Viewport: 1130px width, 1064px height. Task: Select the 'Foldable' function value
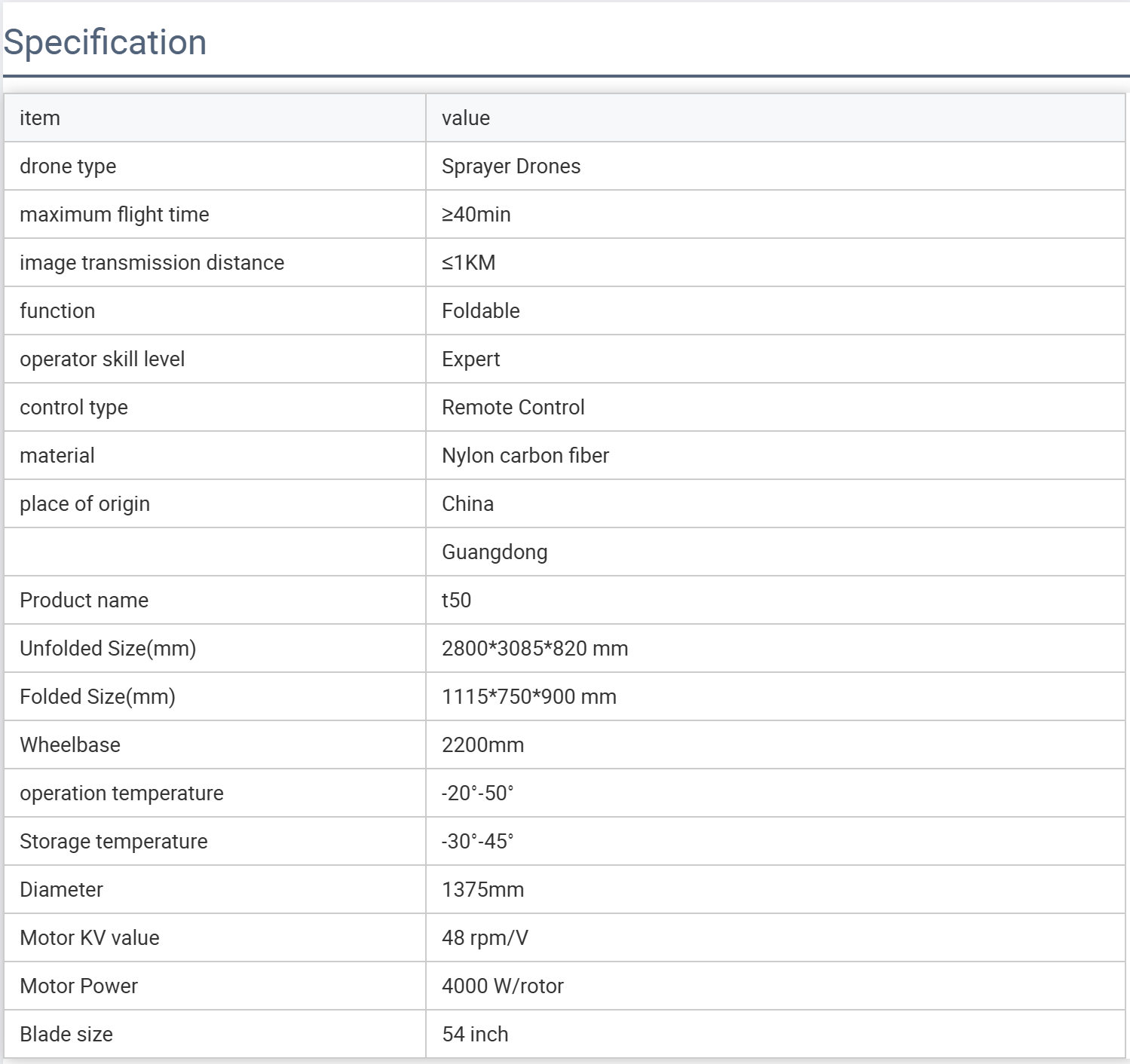pos(481,311)
